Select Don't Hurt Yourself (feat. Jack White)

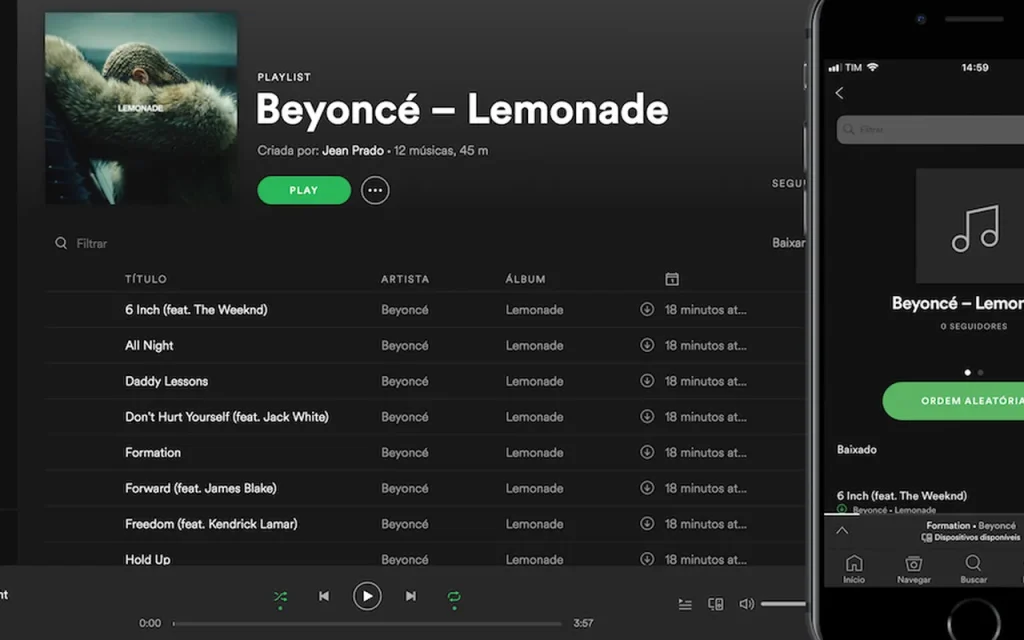coord(227,417)
